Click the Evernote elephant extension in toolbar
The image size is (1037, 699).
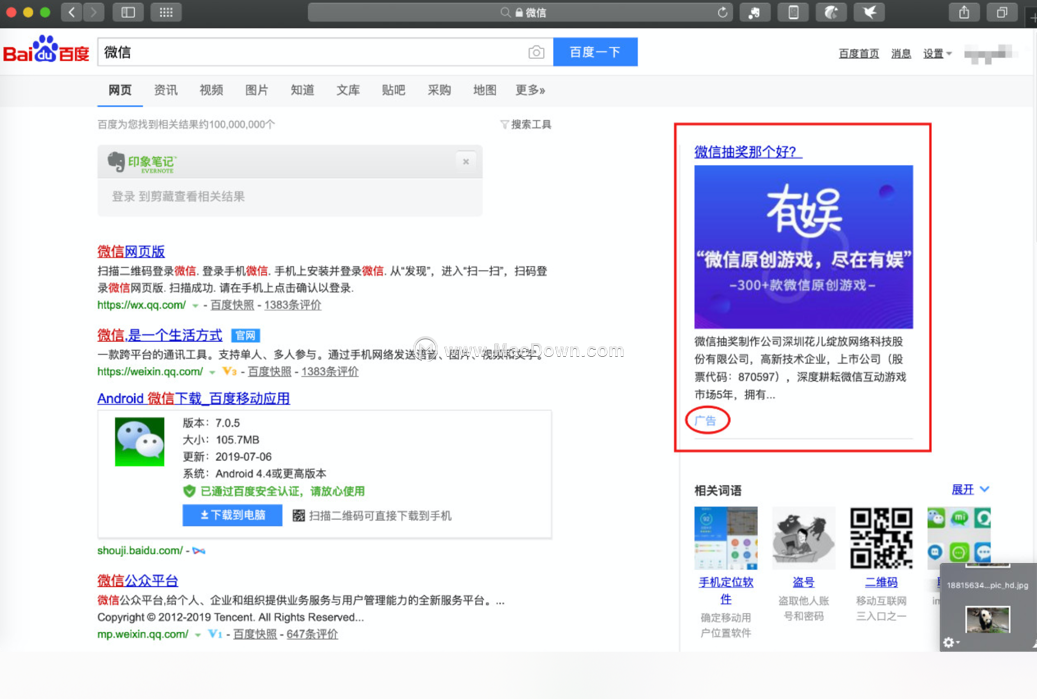pos(754,12)
